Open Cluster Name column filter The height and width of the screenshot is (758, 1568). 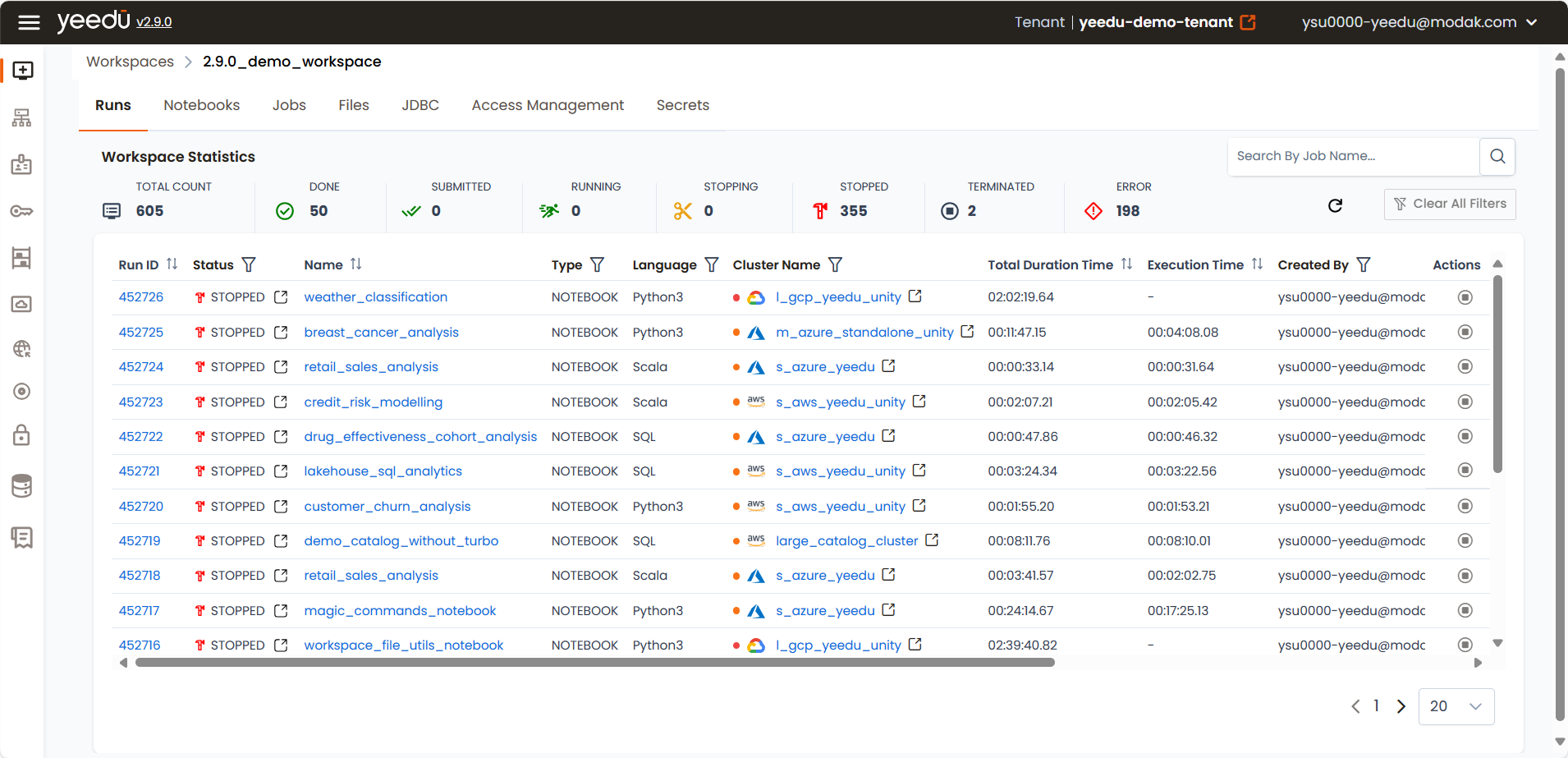(x=835, y=264)
